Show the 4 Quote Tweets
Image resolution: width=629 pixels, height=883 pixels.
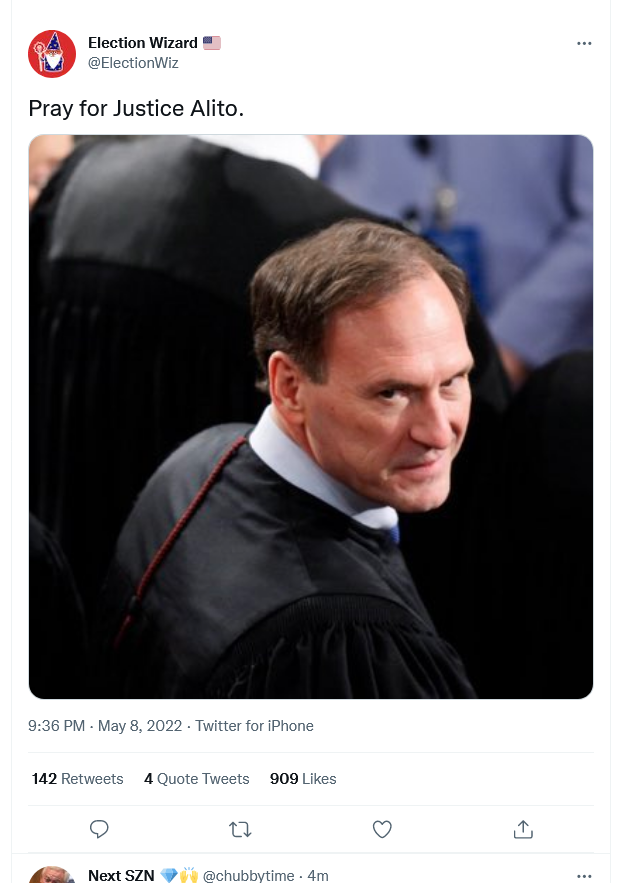pyautogui.click(x=197, y=779)
